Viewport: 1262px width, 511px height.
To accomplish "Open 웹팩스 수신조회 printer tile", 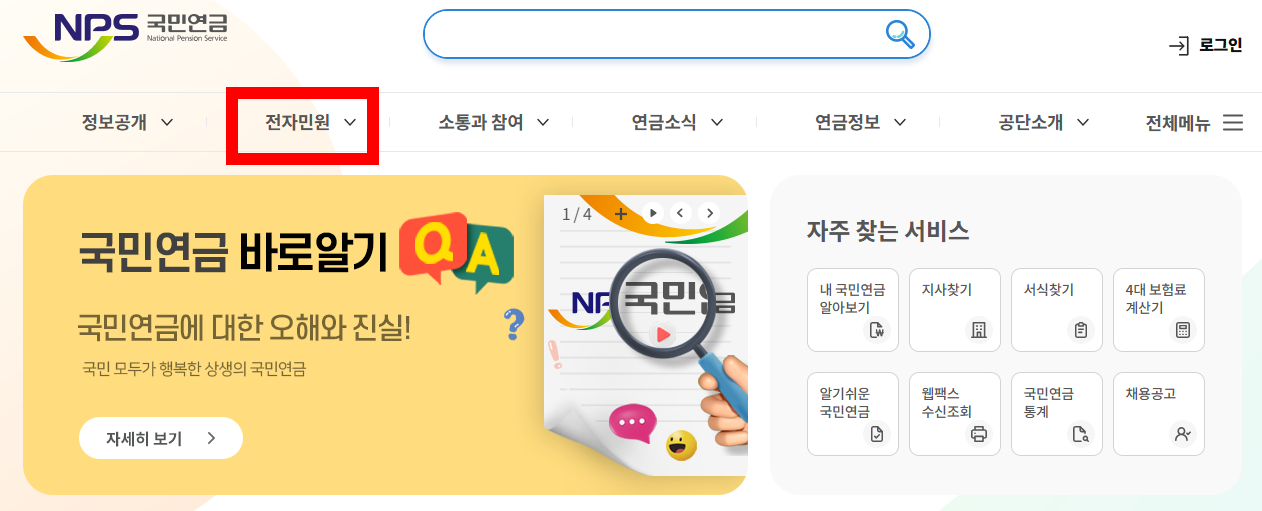I will (x=955, y=414).
